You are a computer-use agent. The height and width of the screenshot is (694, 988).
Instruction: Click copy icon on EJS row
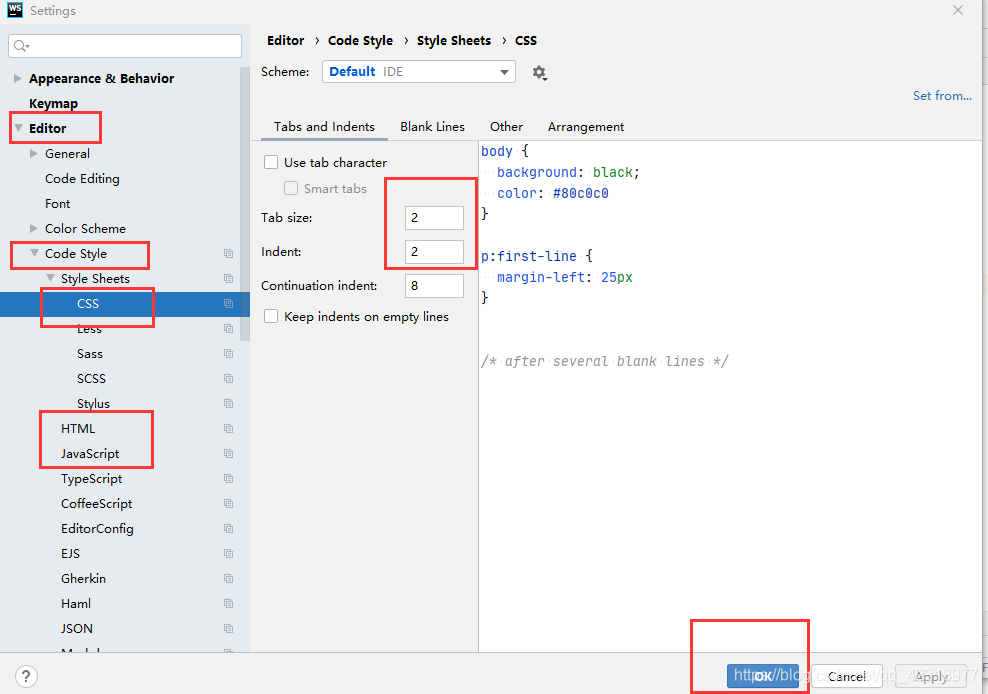pyautogui.click(x=228, y=553)
